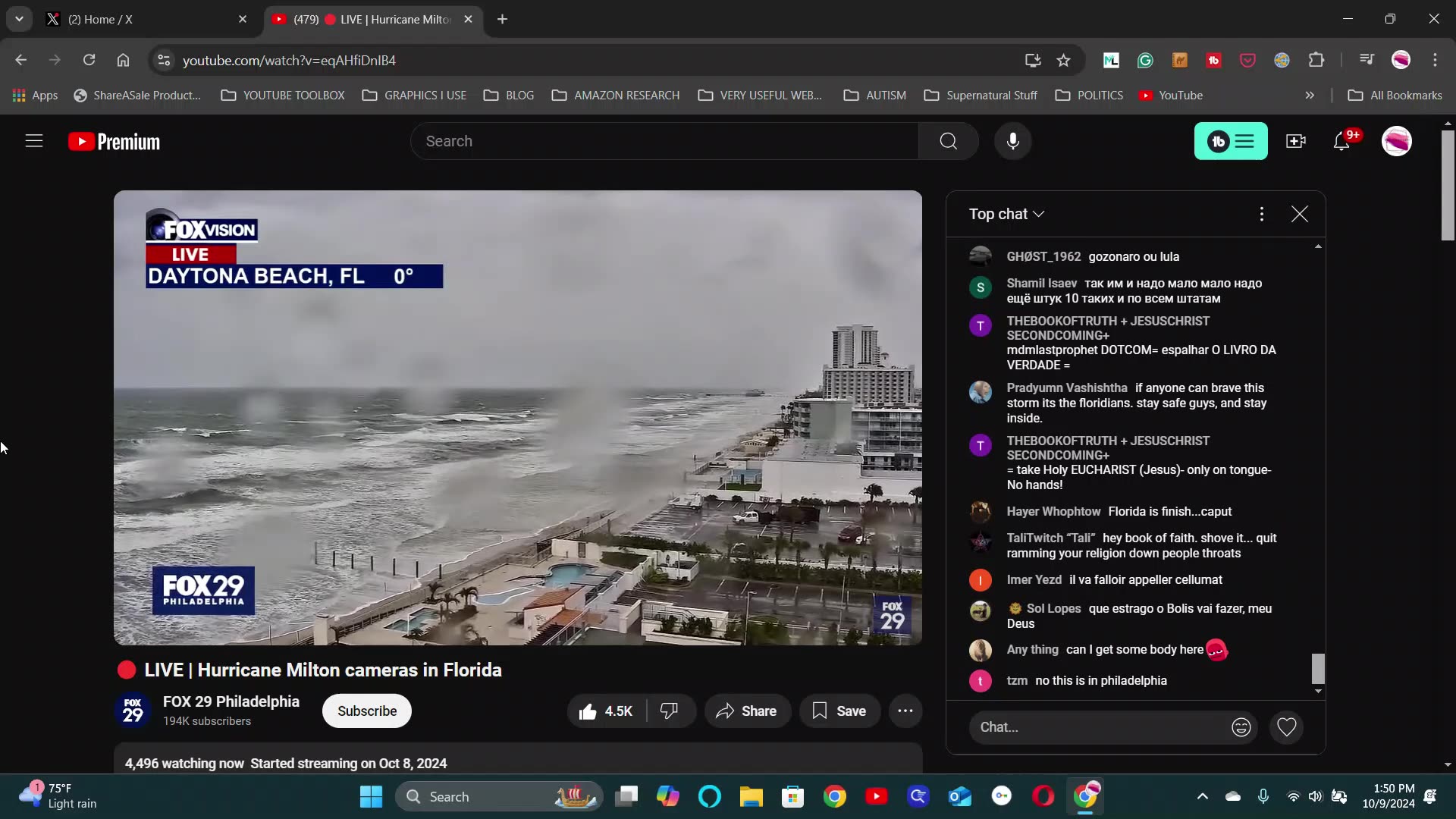
Task: Expand the hidden bookmarks overflow chevron
Action: click(x=1309, y=95)
